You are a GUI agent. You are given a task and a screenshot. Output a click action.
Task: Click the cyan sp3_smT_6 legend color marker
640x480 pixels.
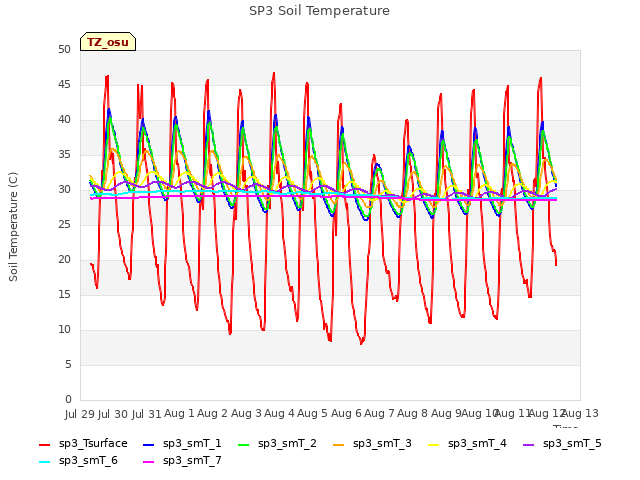click(44, 462)
